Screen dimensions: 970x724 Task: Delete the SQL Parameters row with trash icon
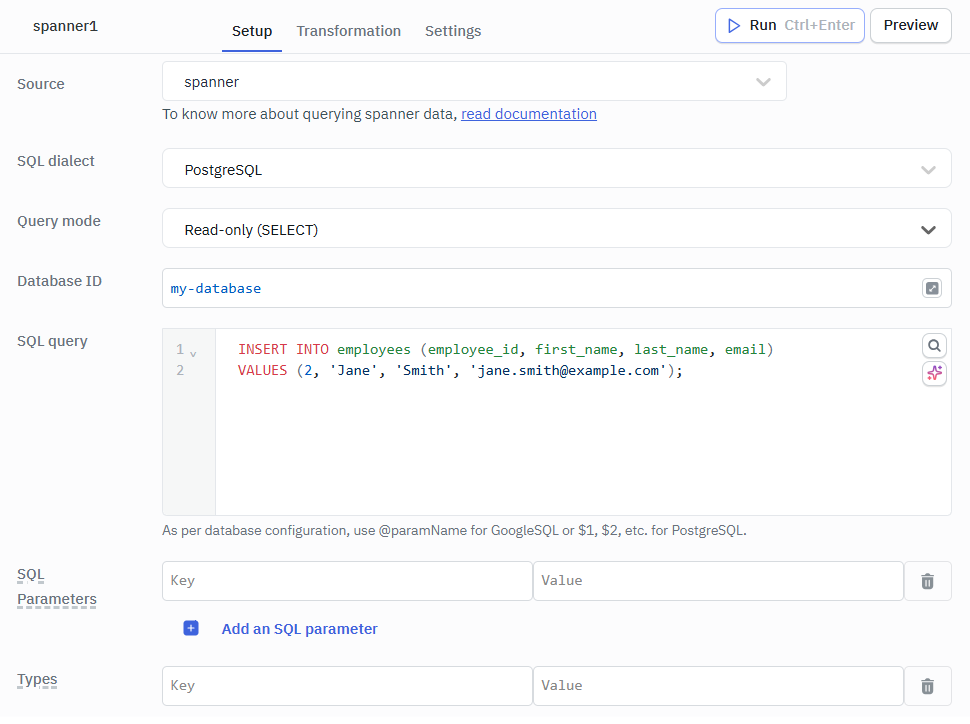927,581
